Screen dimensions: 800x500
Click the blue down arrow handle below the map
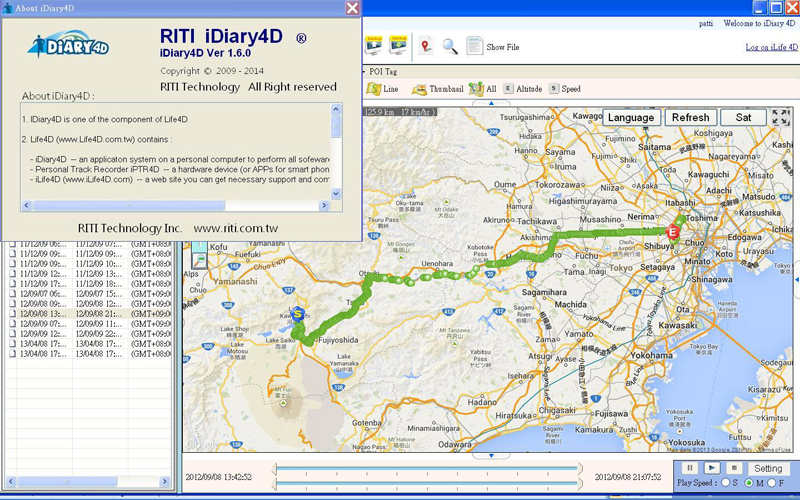coord(491,456)
